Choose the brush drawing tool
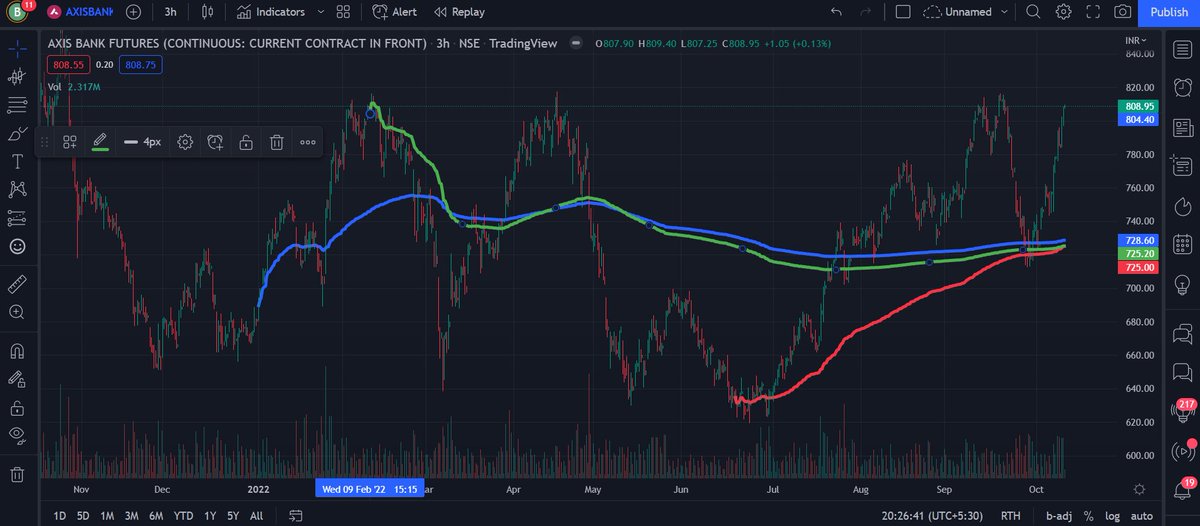1200x526 pixels. pyautogui.click(x=17, y=133)
